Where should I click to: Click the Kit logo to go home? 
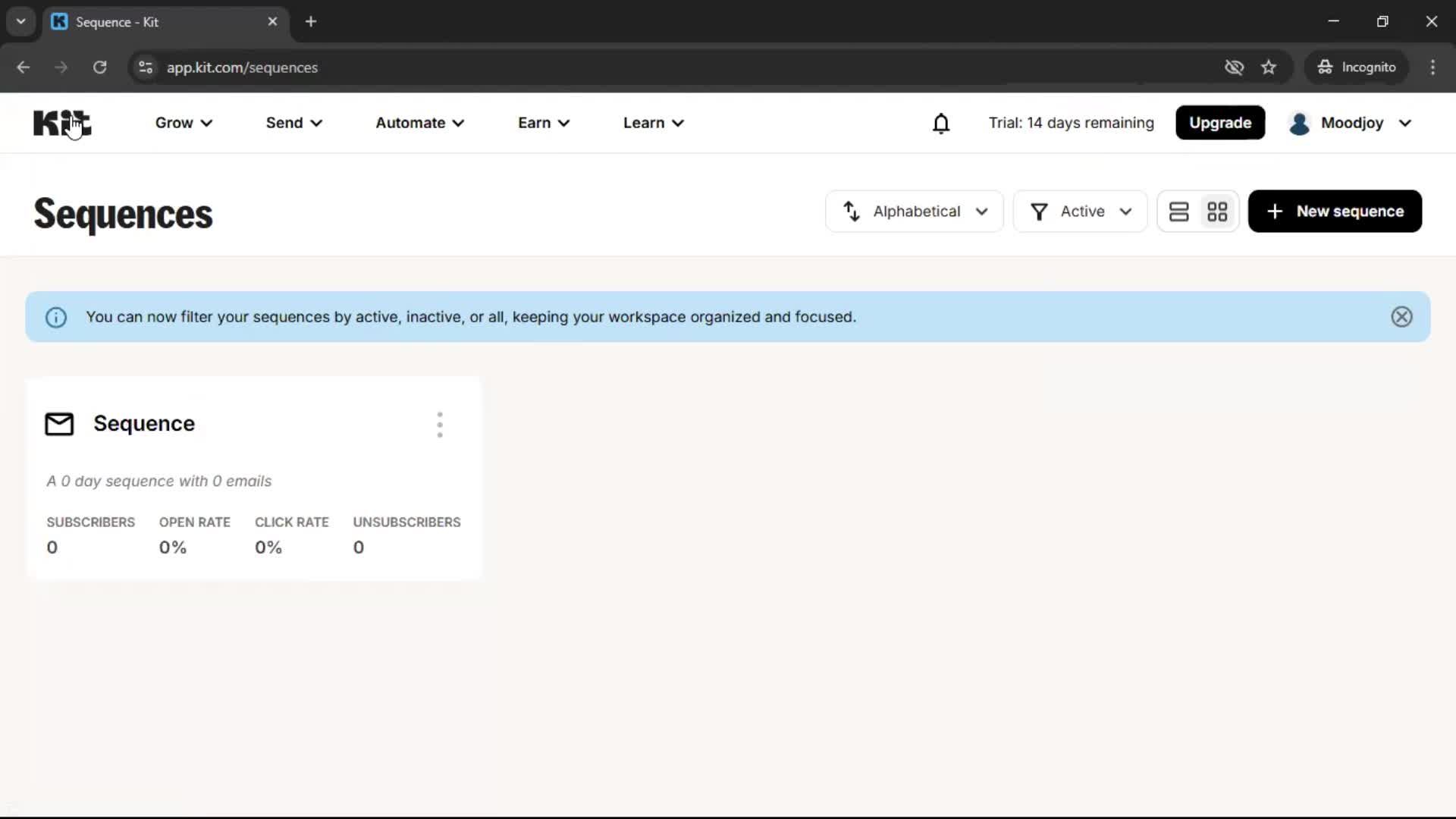tap(61, 122)
